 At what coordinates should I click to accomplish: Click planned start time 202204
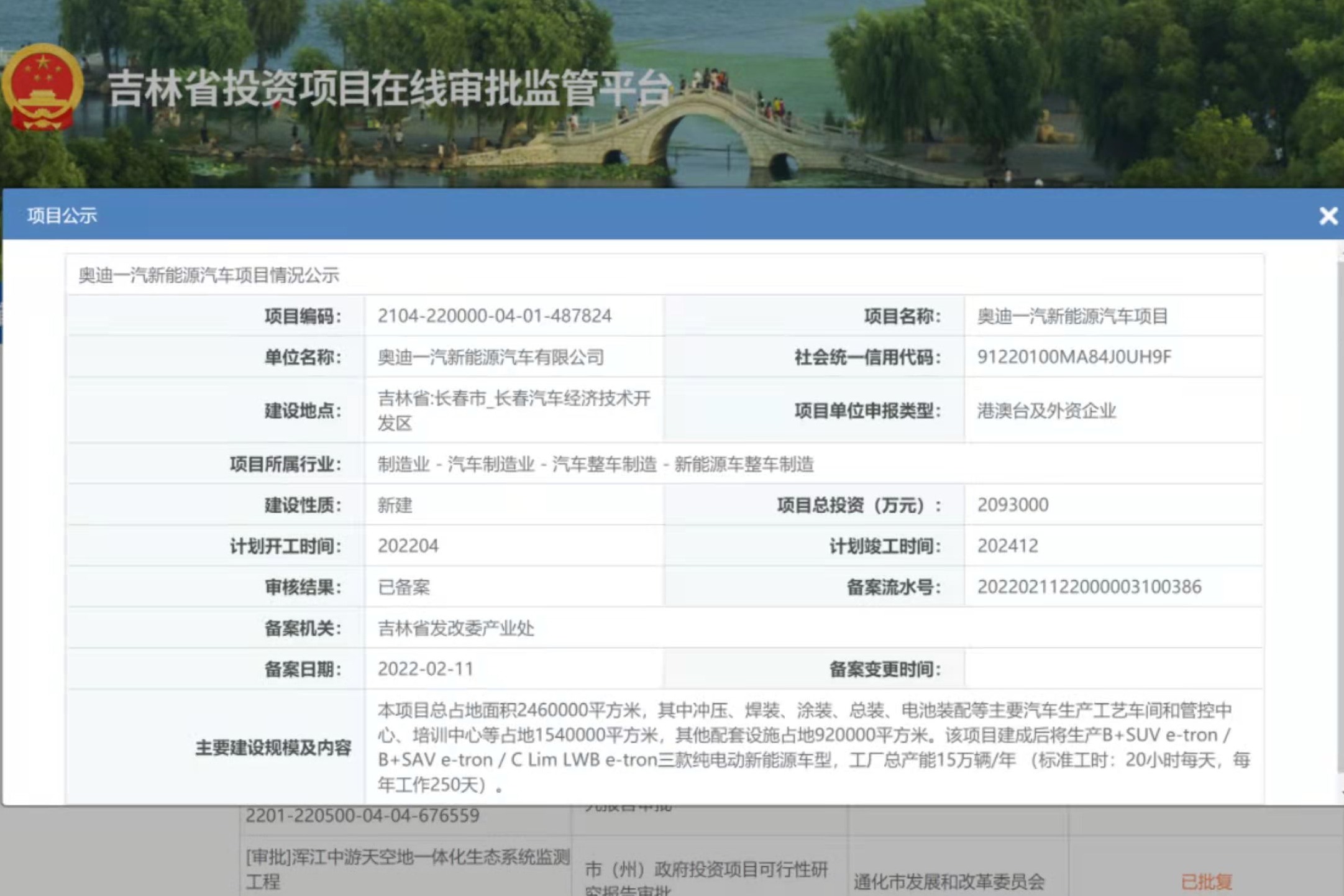click(408, 546)
